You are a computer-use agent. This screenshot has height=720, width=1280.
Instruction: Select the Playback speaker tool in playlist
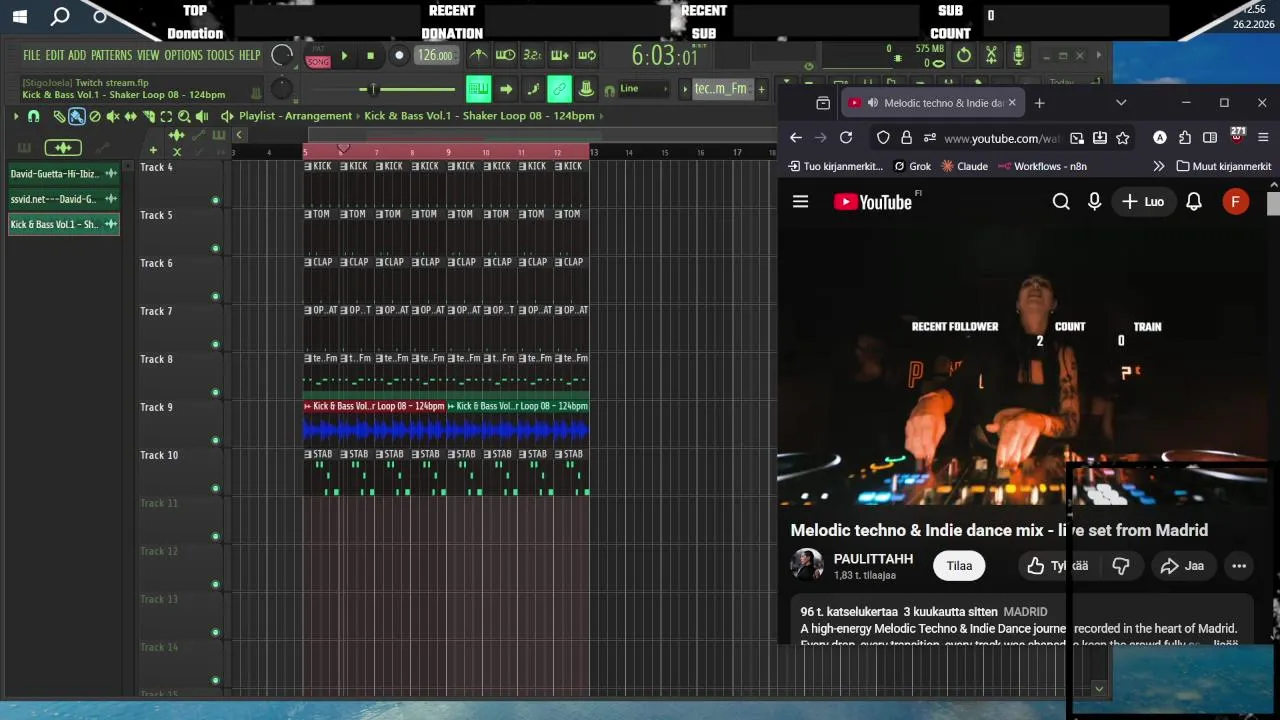(x=202, y=116)
